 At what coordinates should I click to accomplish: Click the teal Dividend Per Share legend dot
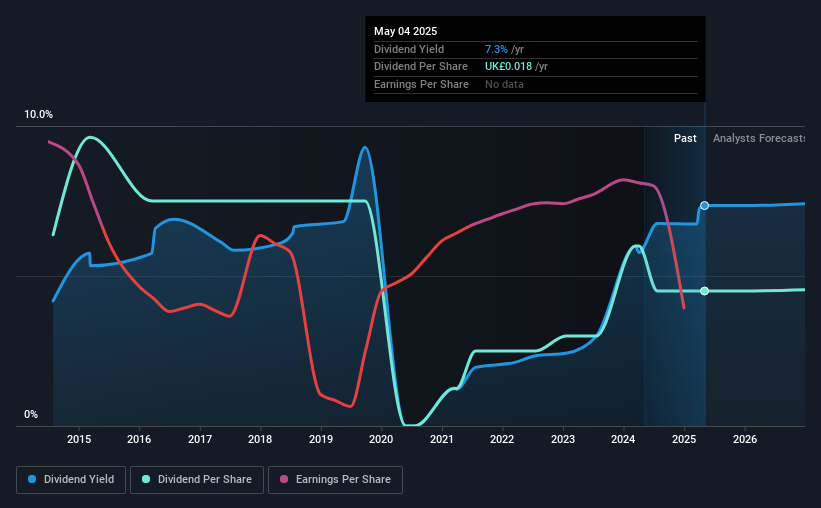pyautogui.click(x=146, y=479)
